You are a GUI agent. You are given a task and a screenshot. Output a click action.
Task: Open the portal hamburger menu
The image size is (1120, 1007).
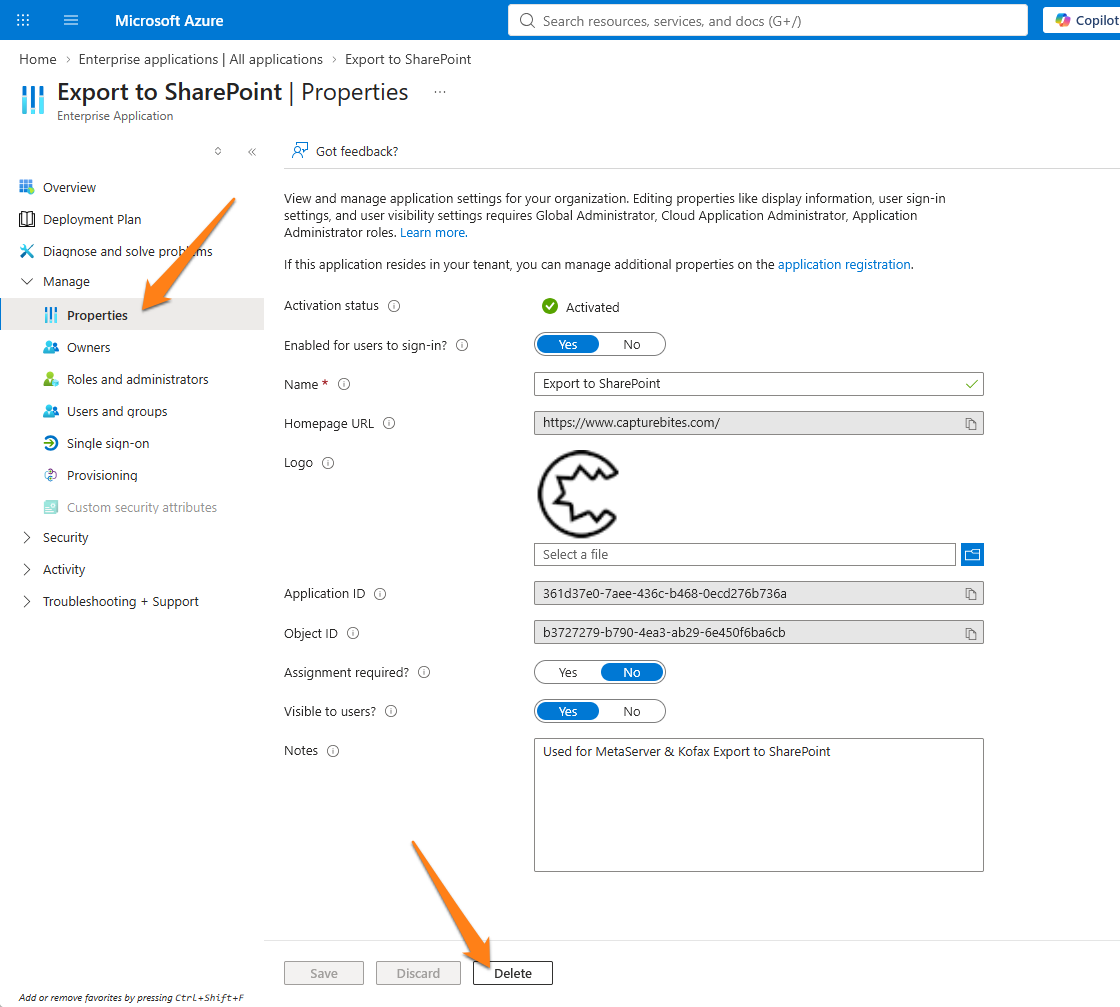[71, 20]
